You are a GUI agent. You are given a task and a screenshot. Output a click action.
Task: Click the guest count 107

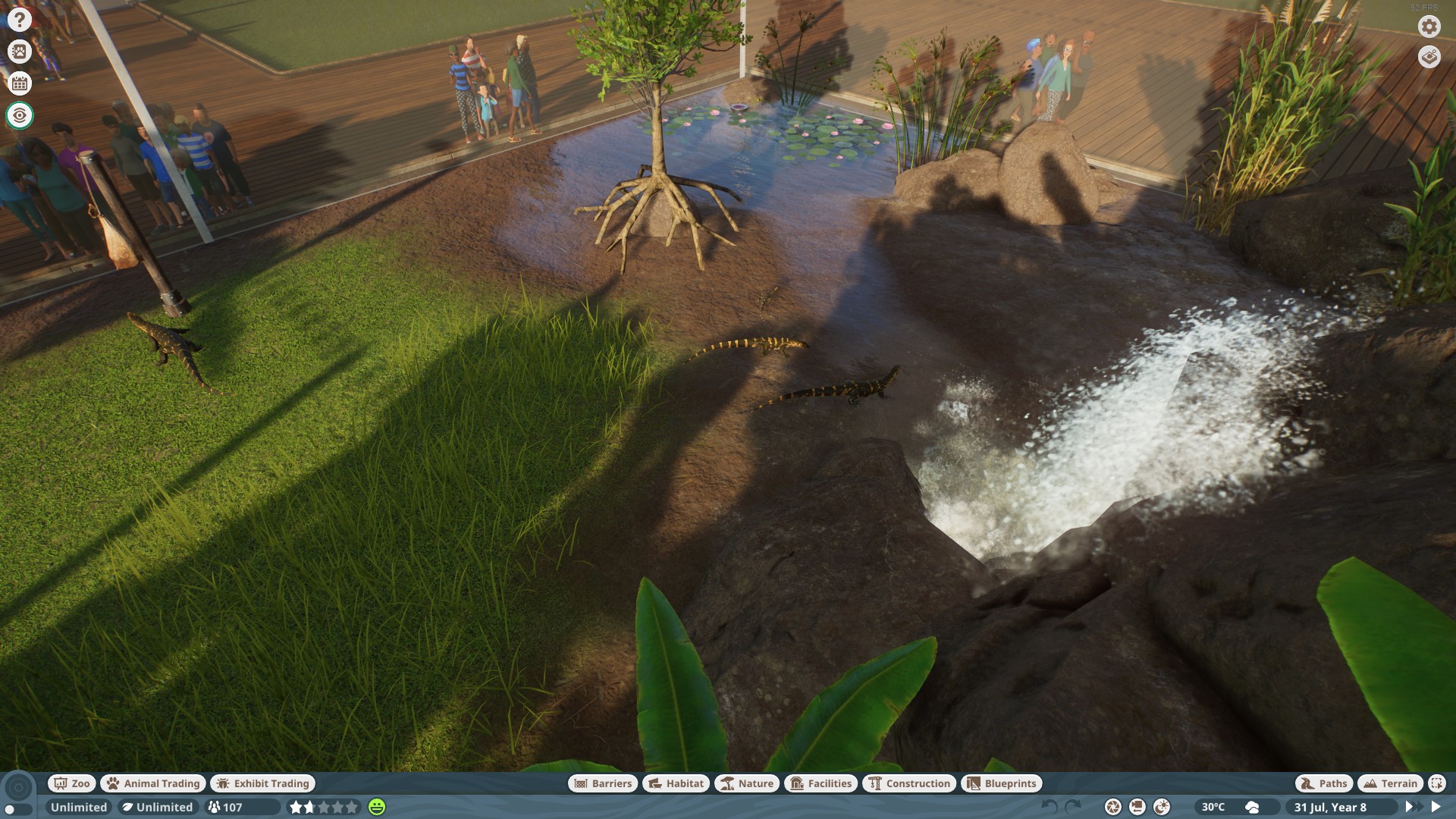point(242,807)
